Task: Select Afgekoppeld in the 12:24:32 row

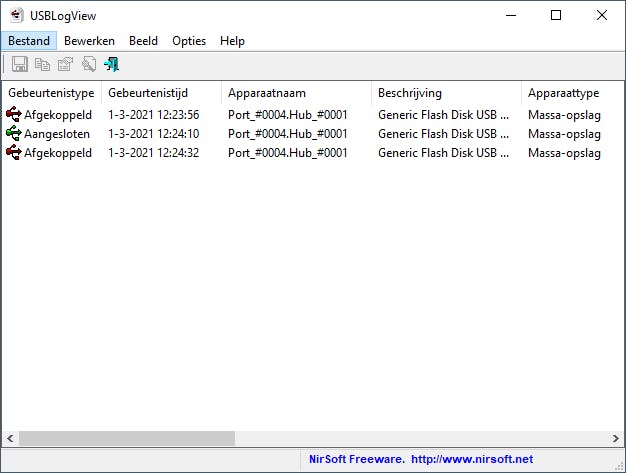Action: pos(58,153)
